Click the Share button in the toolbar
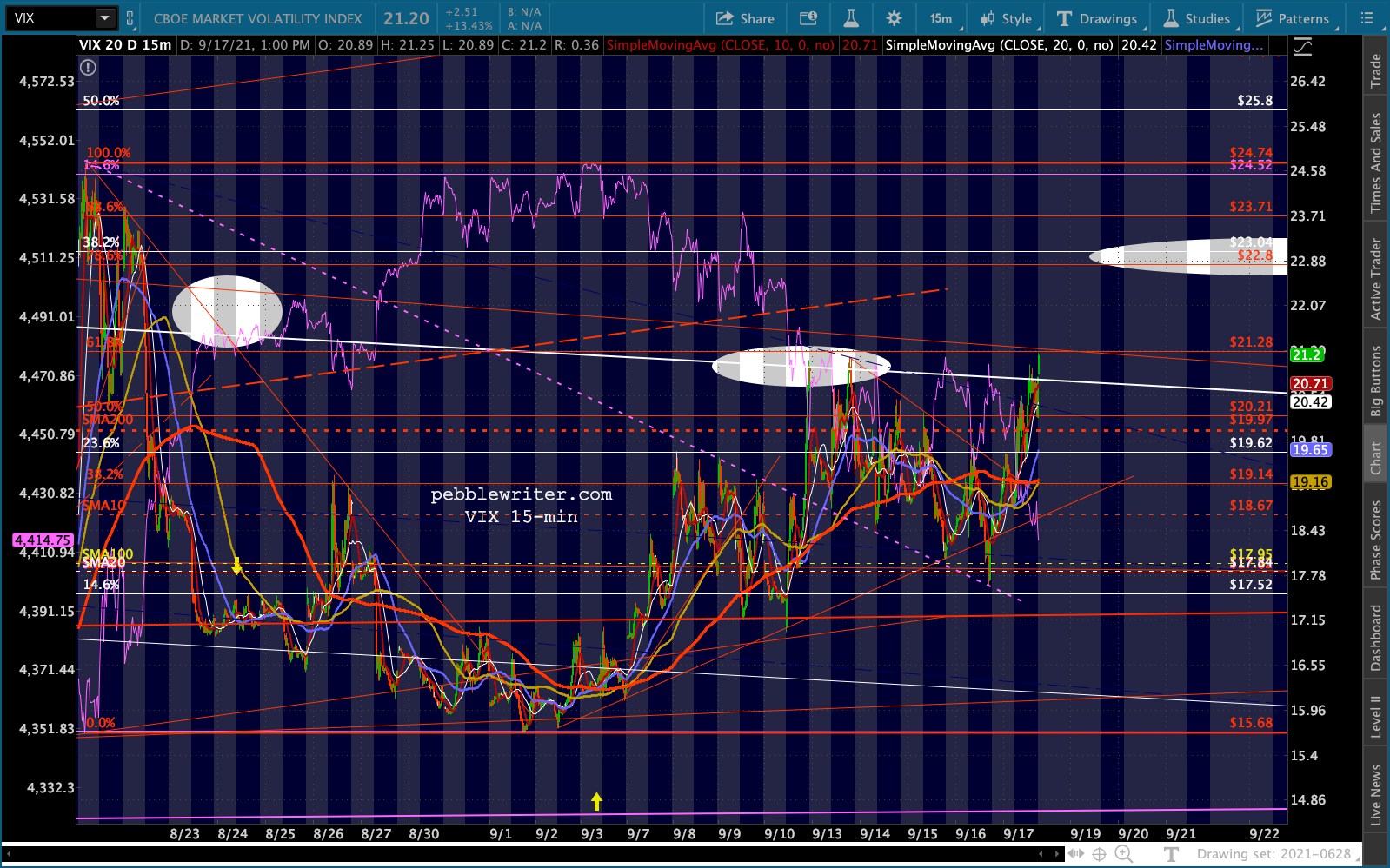Screen dimensions: 1390x868 click(745, 18)
